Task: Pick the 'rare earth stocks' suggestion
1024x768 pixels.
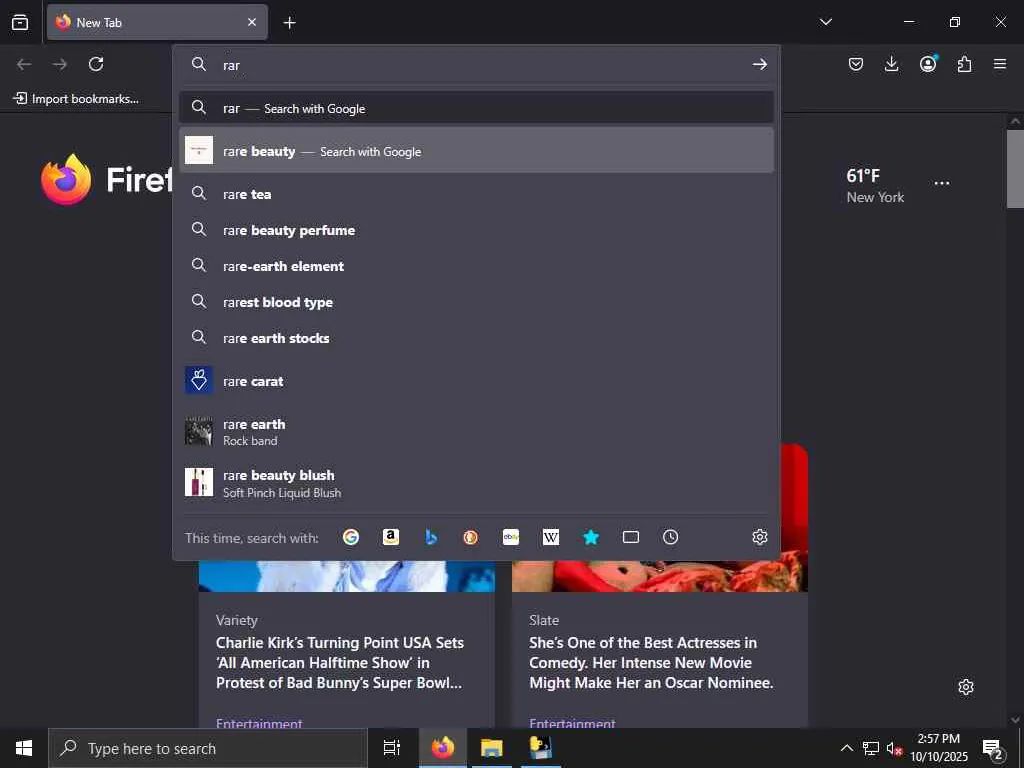Action: (x=477, y=338)
